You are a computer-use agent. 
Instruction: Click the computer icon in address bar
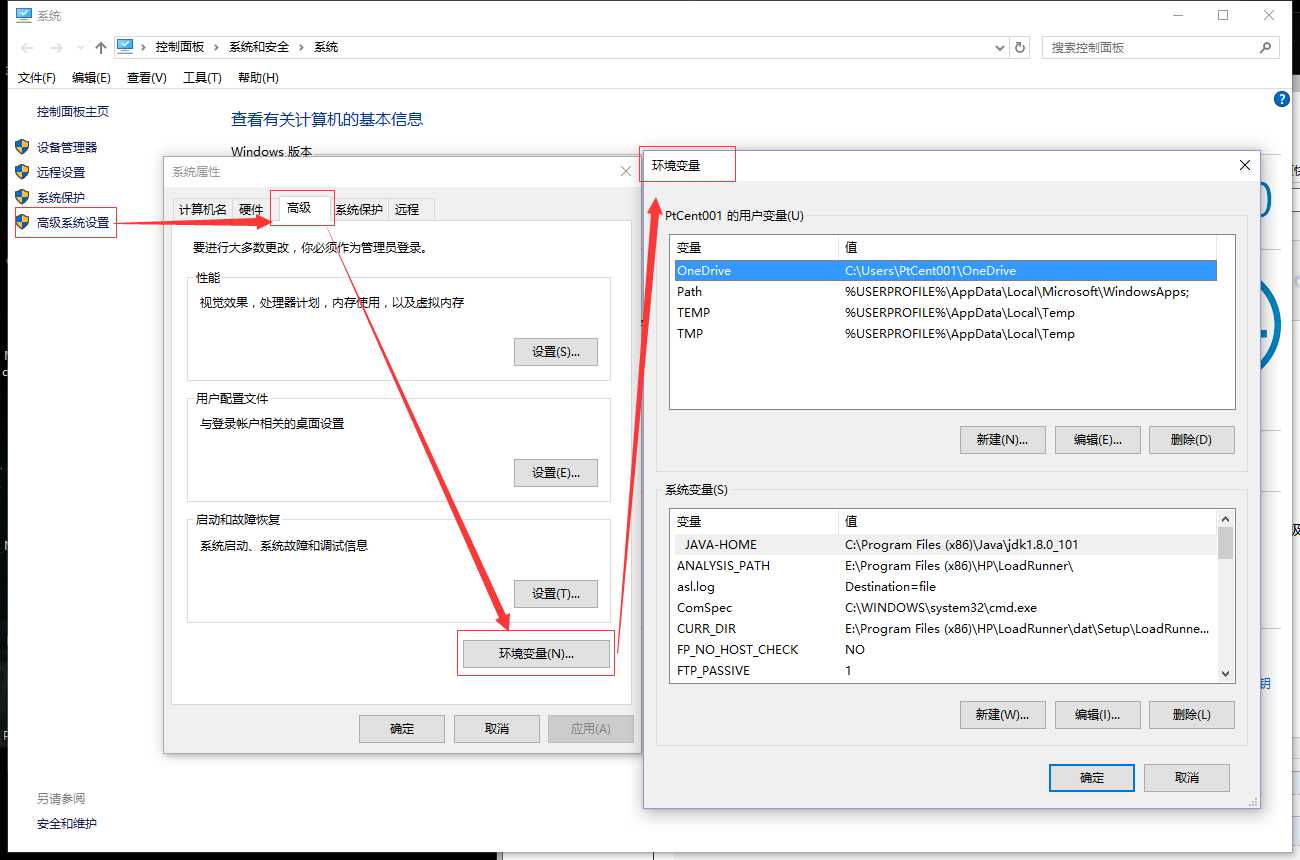pos(126,46)
